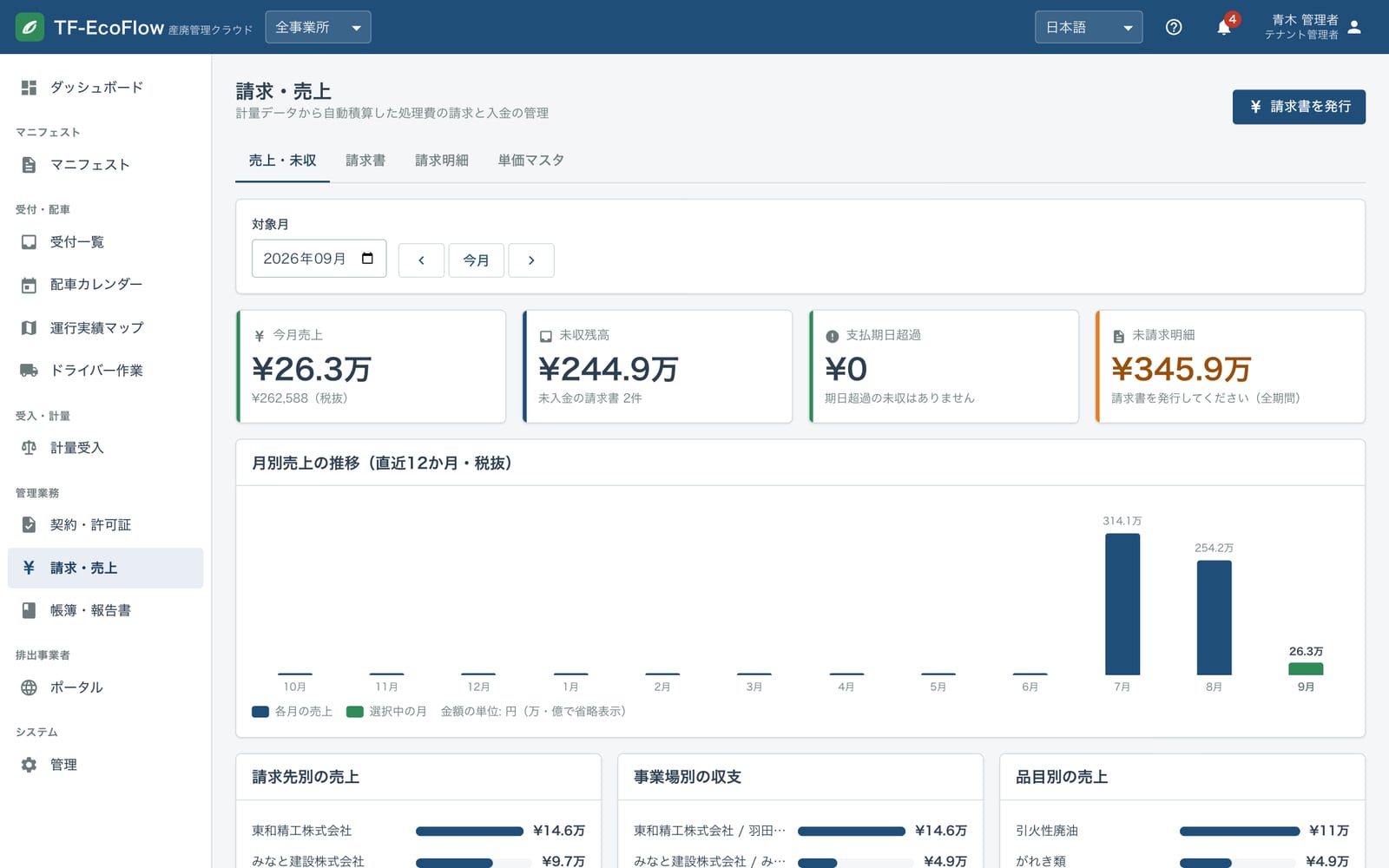
Task: Click the 支払期日超過 alert icon
Action: coord(832,336)
